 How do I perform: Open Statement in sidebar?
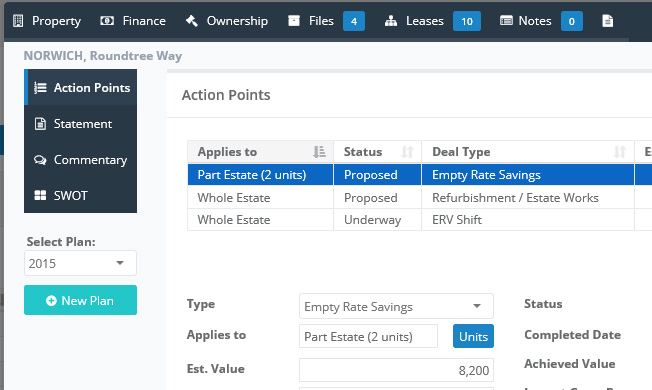pos(81,123)
